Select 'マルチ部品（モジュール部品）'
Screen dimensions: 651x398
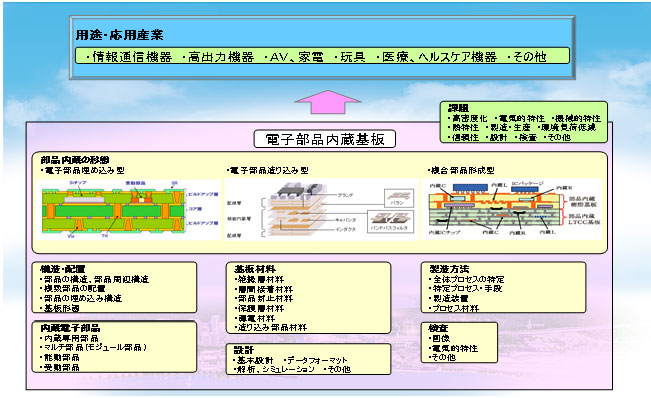[95, 347]
